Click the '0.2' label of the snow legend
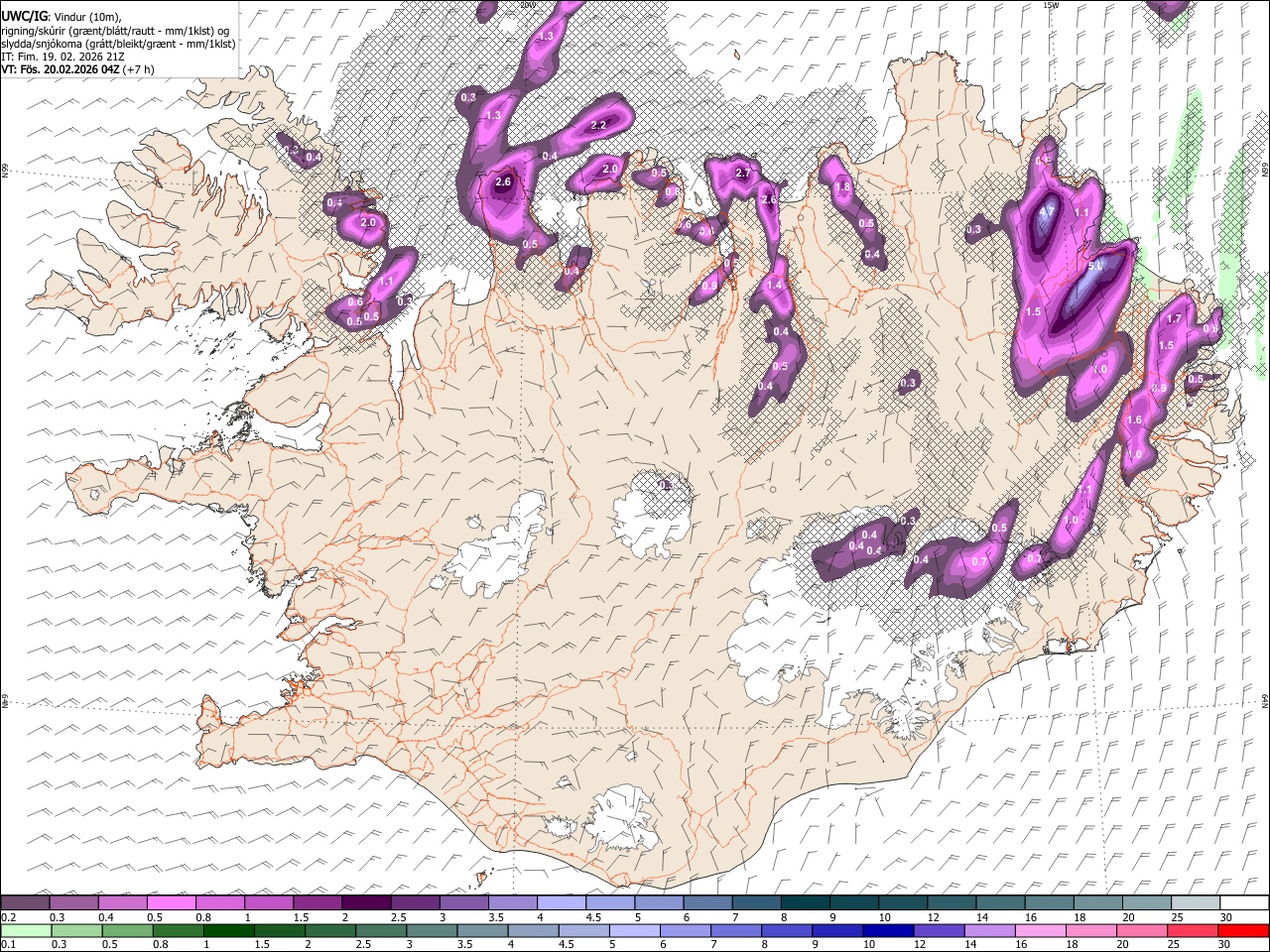Screen dimensions: 1270x952 click(8, 917)
